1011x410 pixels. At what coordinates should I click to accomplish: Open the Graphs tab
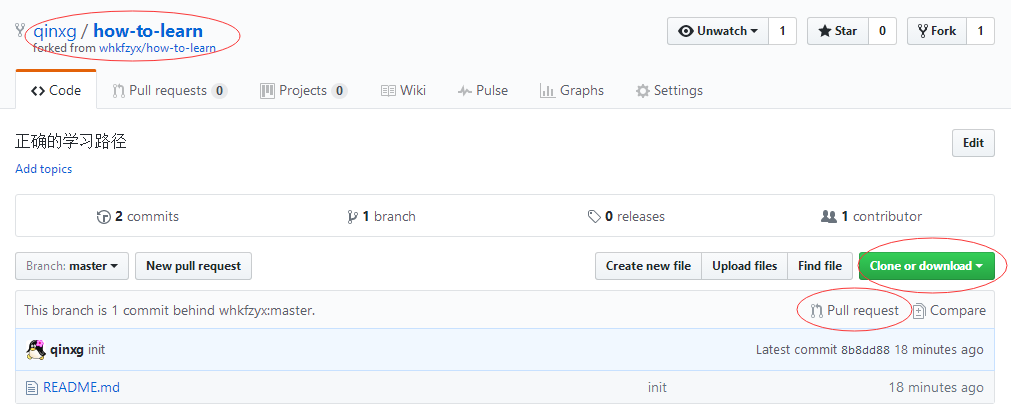pyautogui.click(x=572, y=90)
